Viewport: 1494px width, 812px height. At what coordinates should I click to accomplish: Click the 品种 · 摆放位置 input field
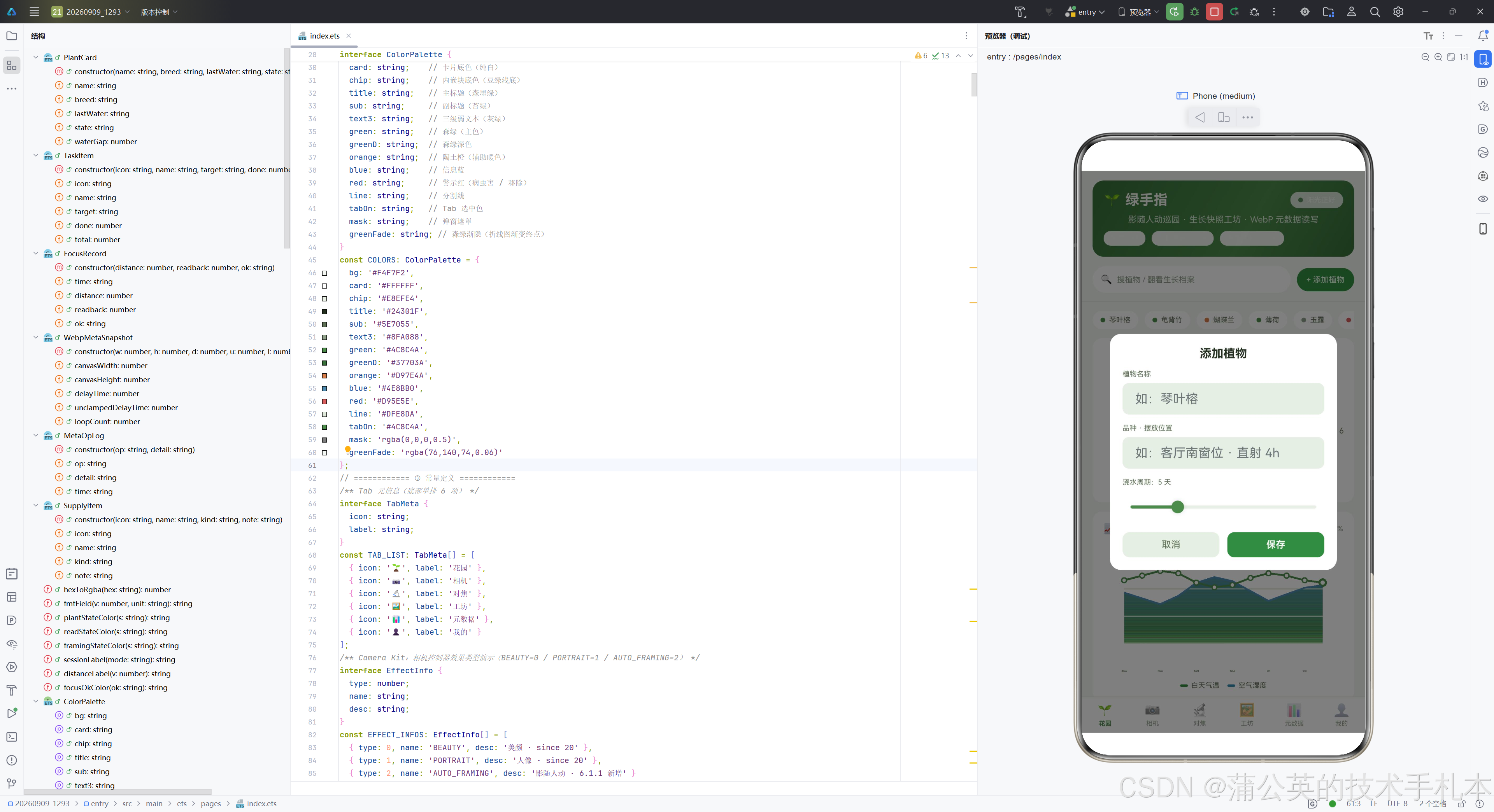pyautogui.click(x=1222, y=453)
